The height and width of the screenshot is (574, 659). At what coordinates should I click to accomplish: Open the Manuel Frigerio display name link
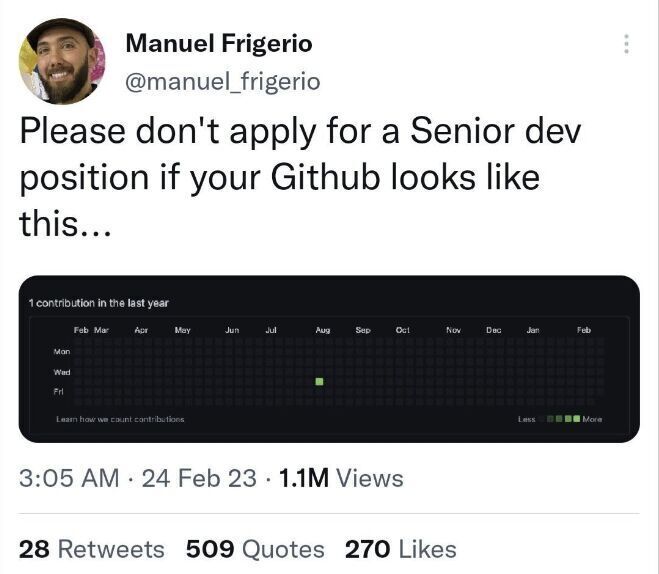(218, 43)
